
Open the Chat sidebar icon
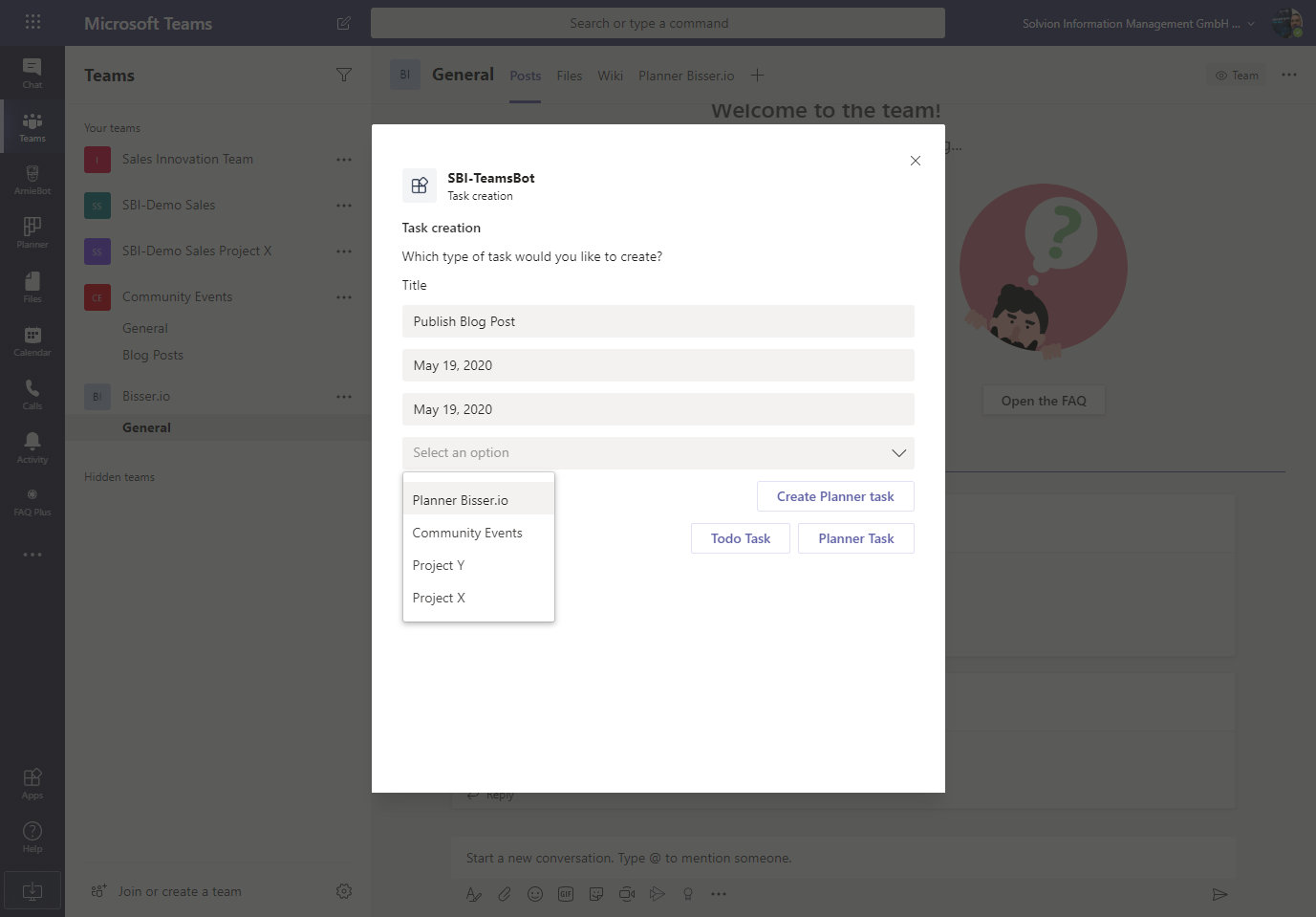click(32, 73)
